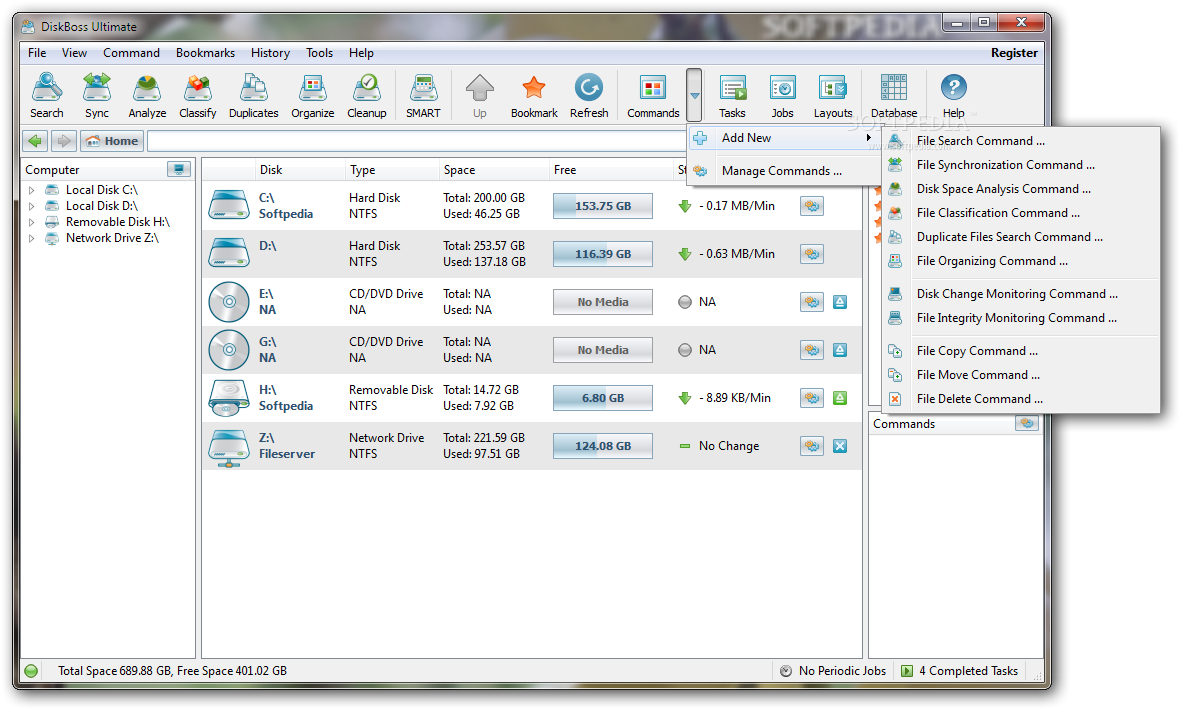Open the Bookmarks menu
1181x710 pixels.
coord(205,53)
